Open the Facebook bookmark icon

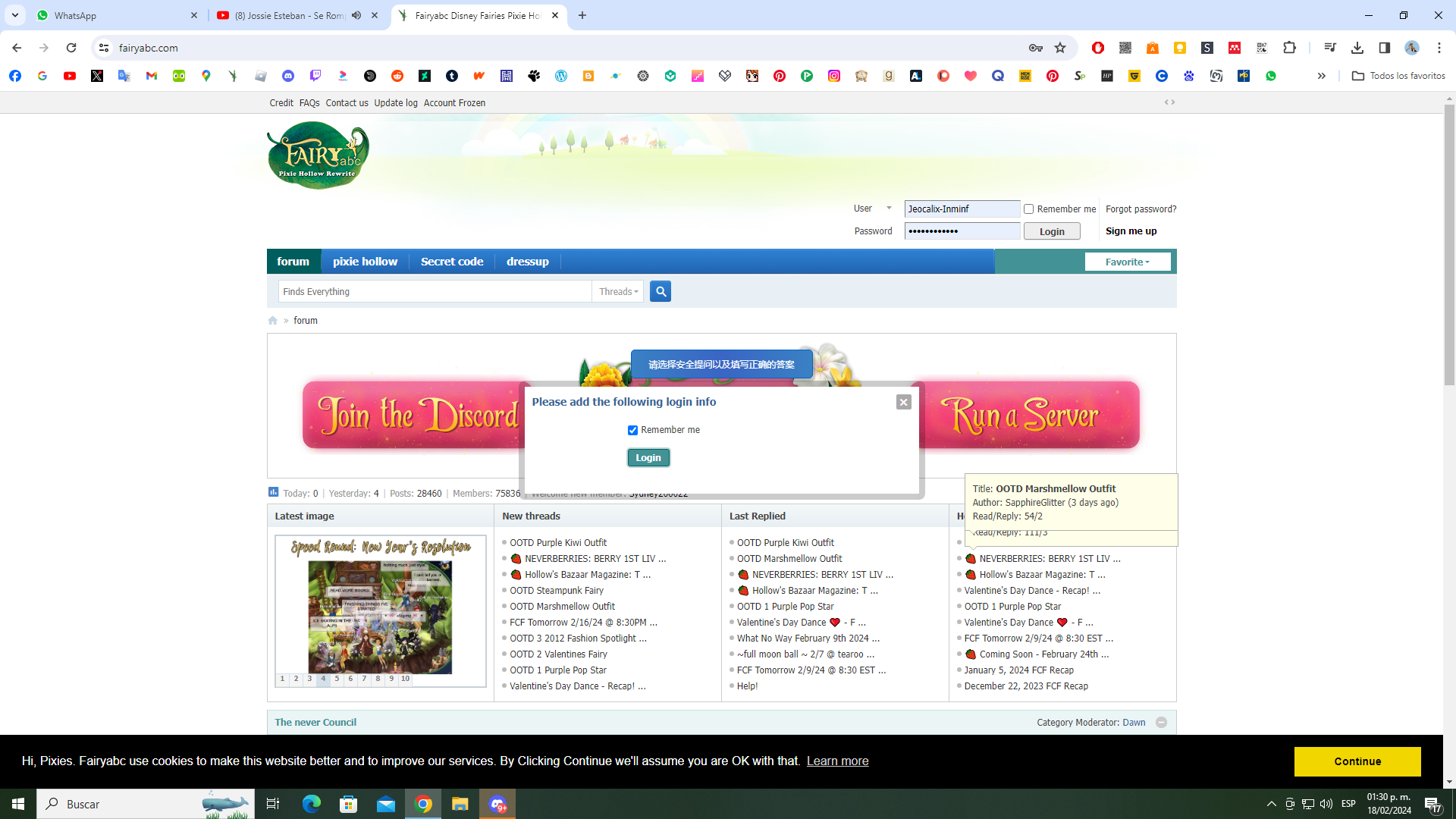point(15,76)
